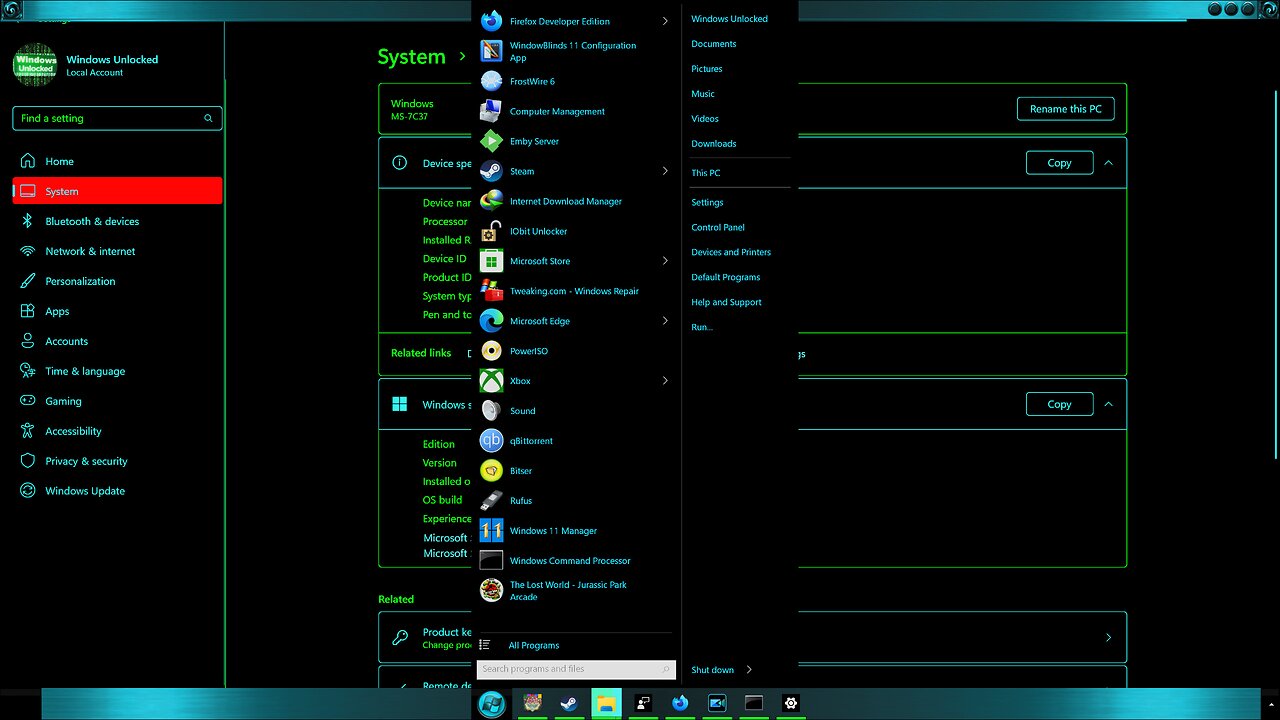
Task: Select Devices and Printers in the start menu
Action: point(731,253)
